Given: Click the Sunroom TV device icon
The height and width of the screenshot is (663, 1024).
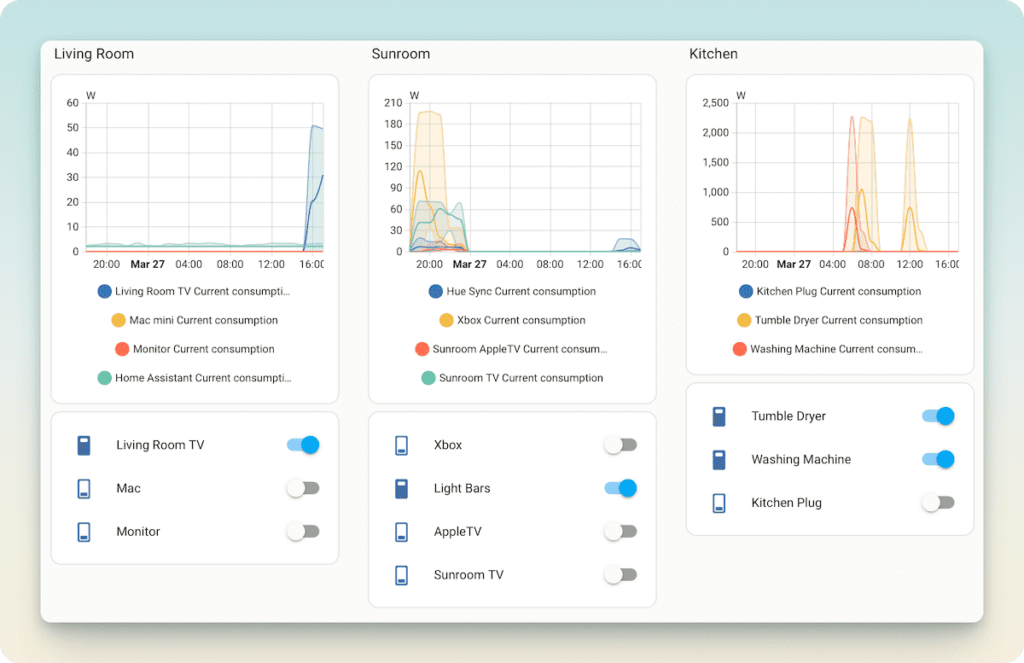Looking at the screenshot, I should pyautogui.click(x=402, y=575).
